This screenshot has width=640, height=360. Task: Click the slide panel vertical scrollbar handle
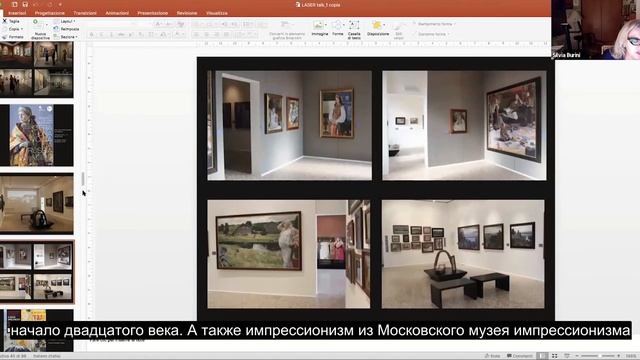click(x=83, y=179)
